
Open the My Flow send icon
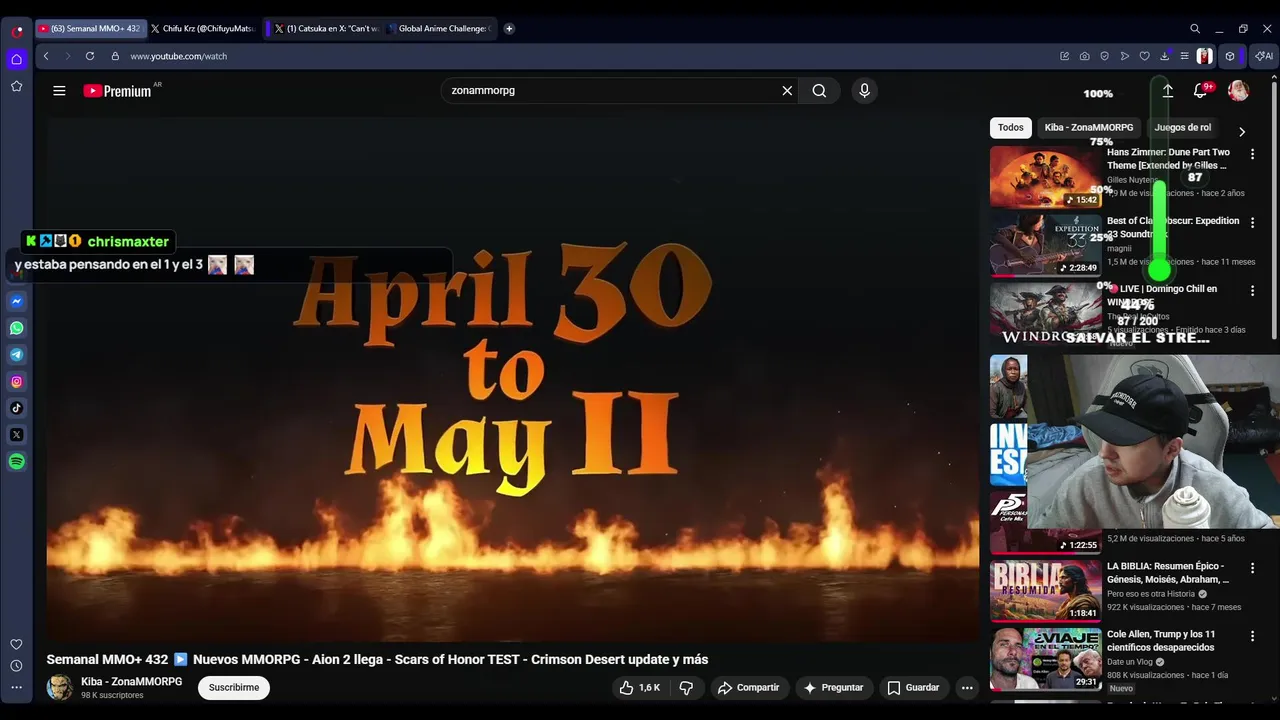(1125, 56)
